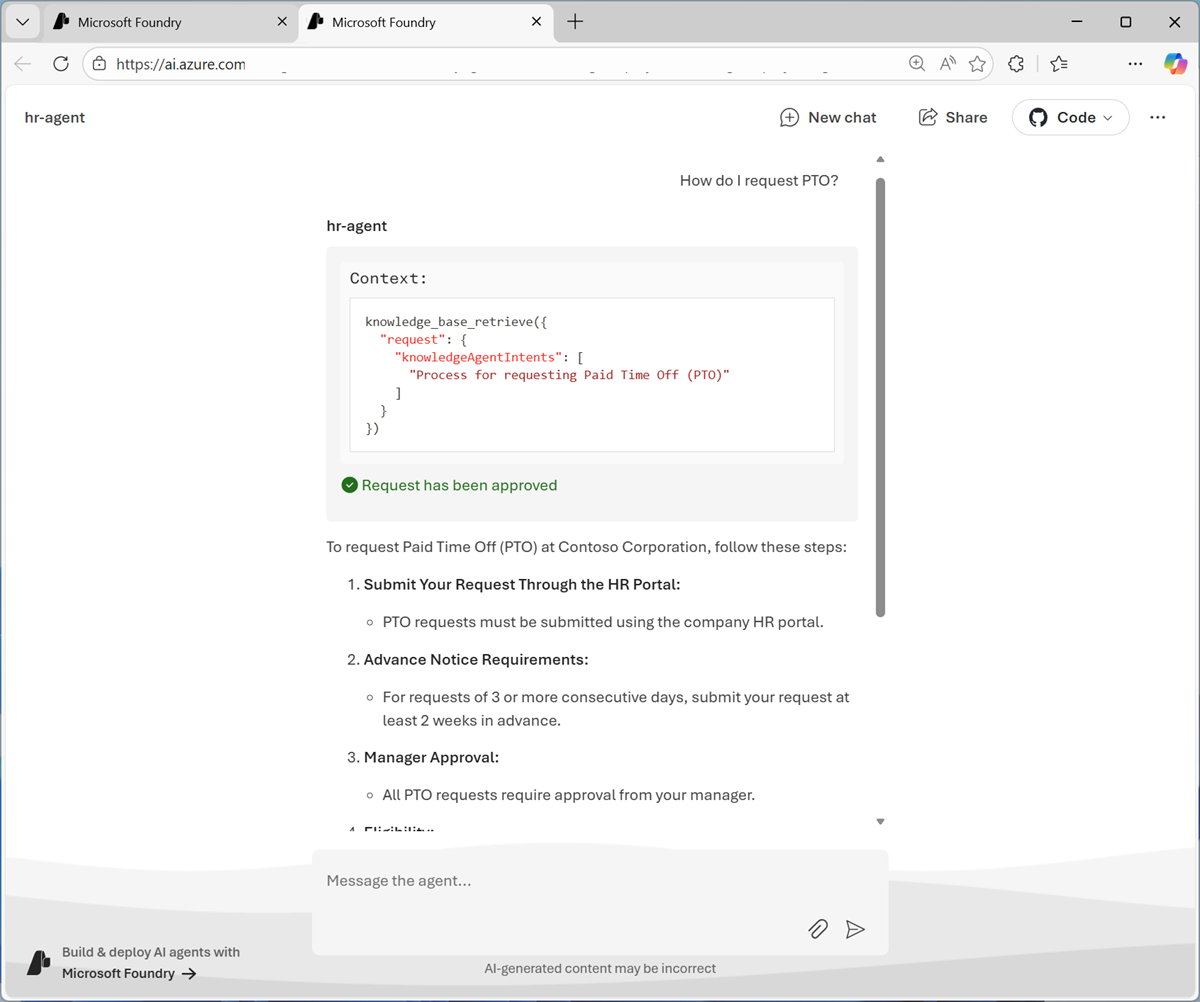Open Copilot from the browser toolbar
Viewport: 1200px width, 1002px height.
[1175, 63]
